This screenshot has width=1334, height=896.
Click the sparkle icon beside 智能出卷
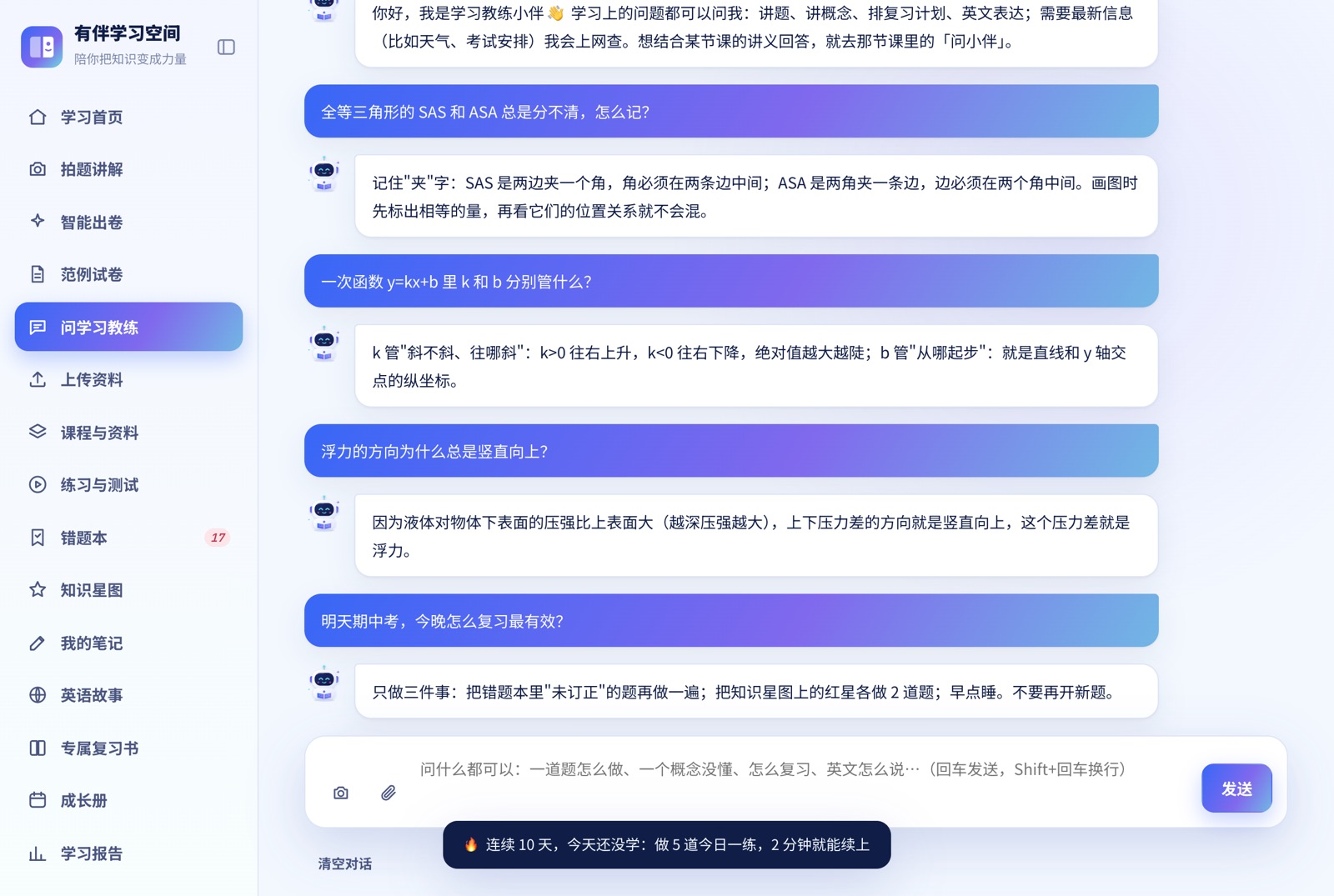[38, 222]
